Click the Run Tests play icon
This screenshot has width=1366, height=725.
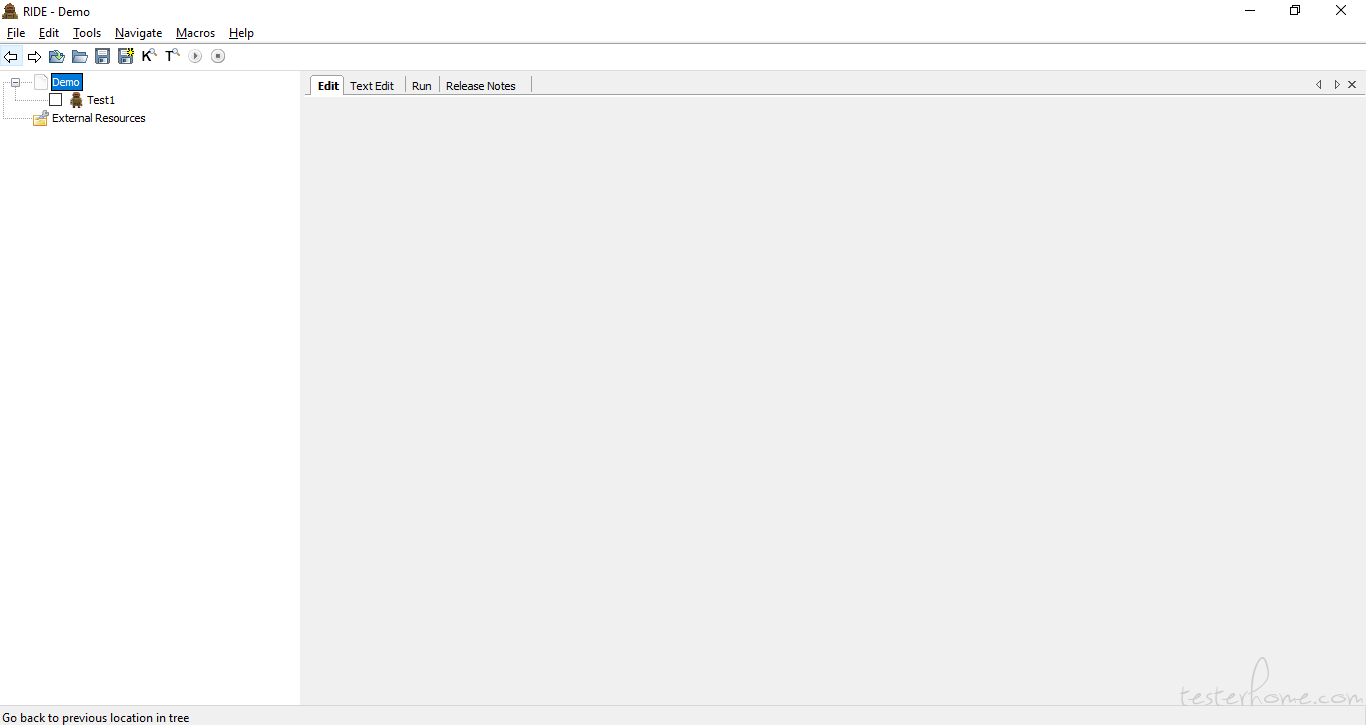196,56
